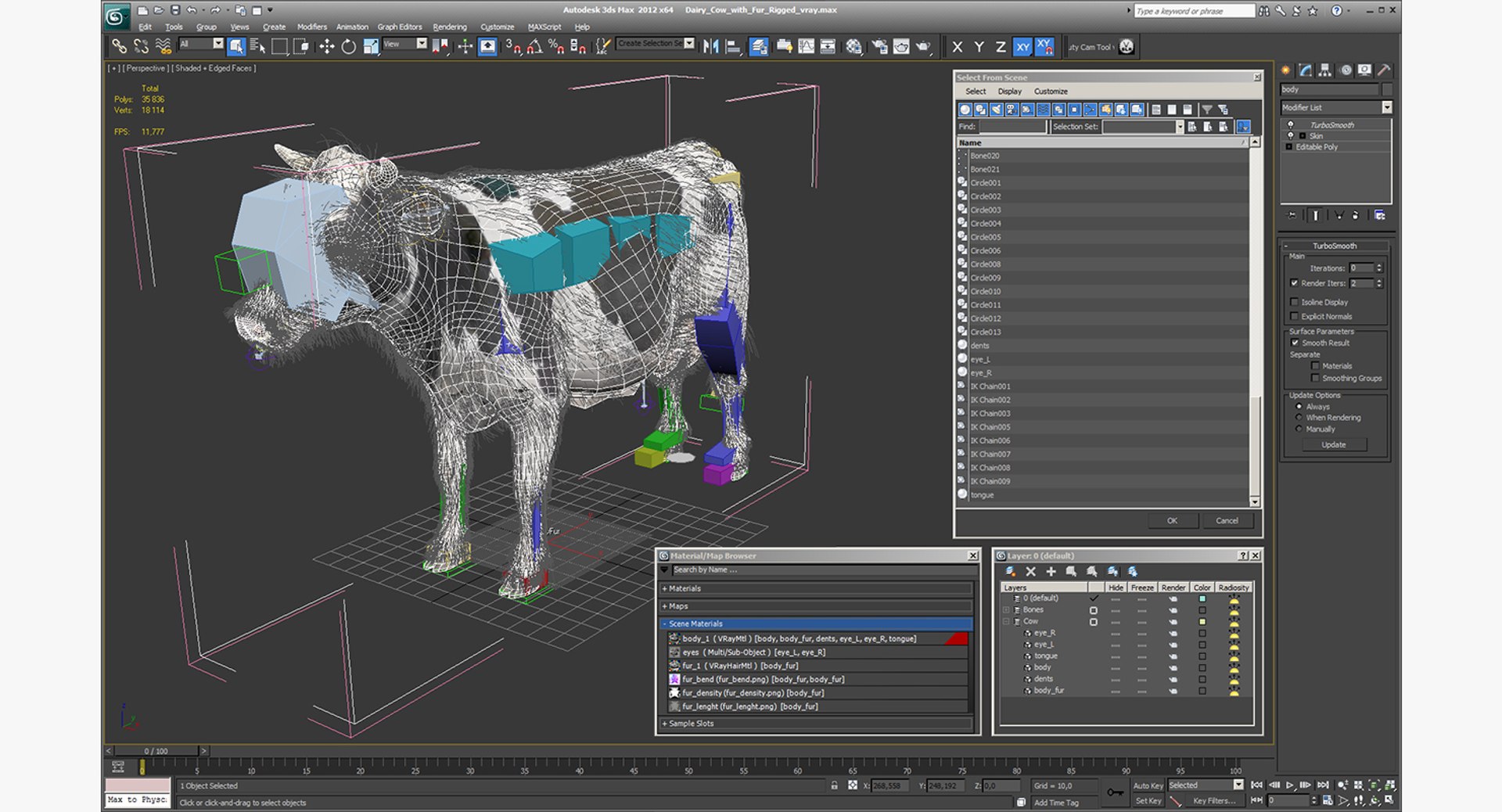Toggle the Percent Snap tool

556,46
